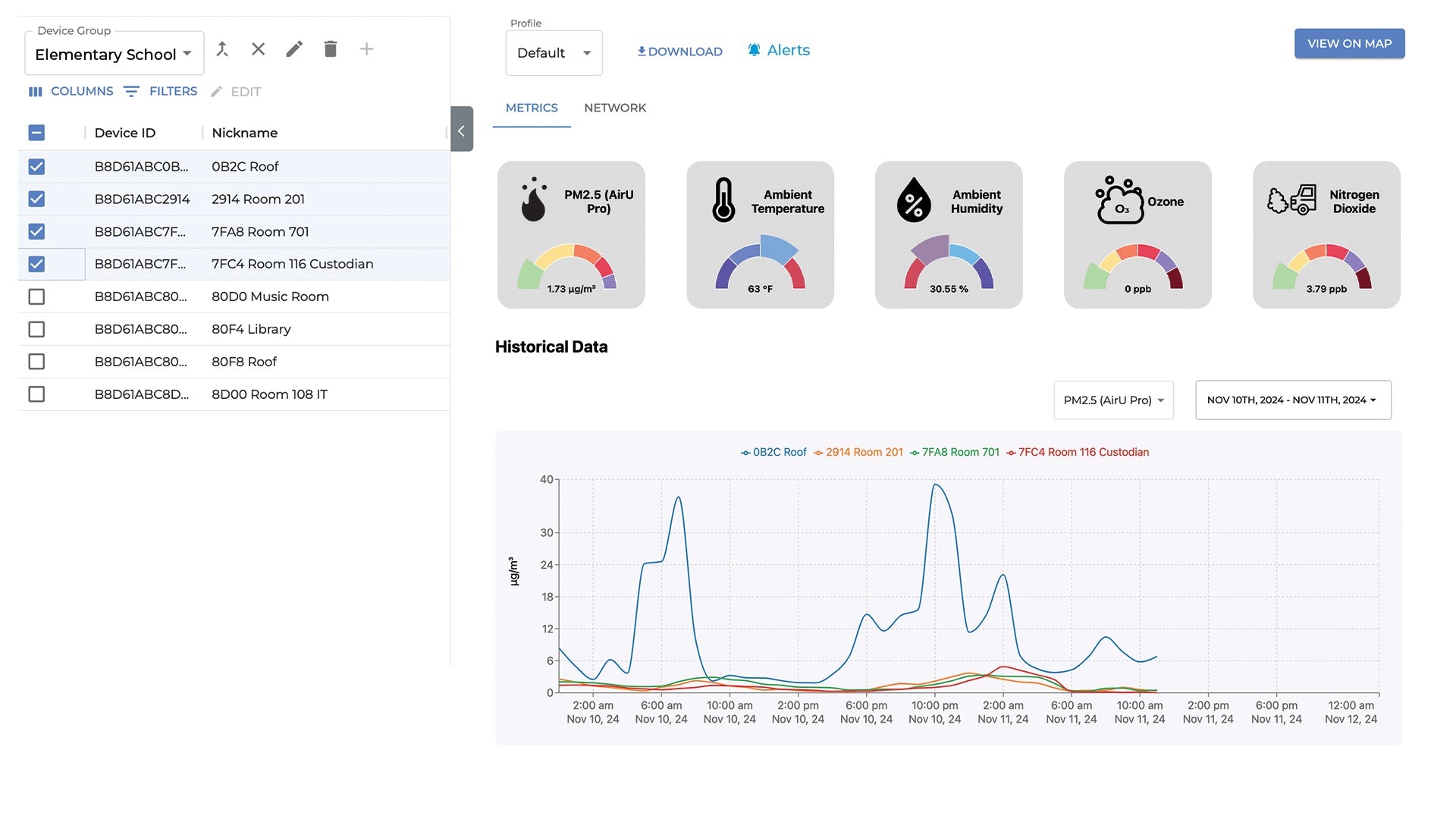This screenshot has width=1456, height=819.
Task: Click the pencil edit group icon
Action: [294, 49]
